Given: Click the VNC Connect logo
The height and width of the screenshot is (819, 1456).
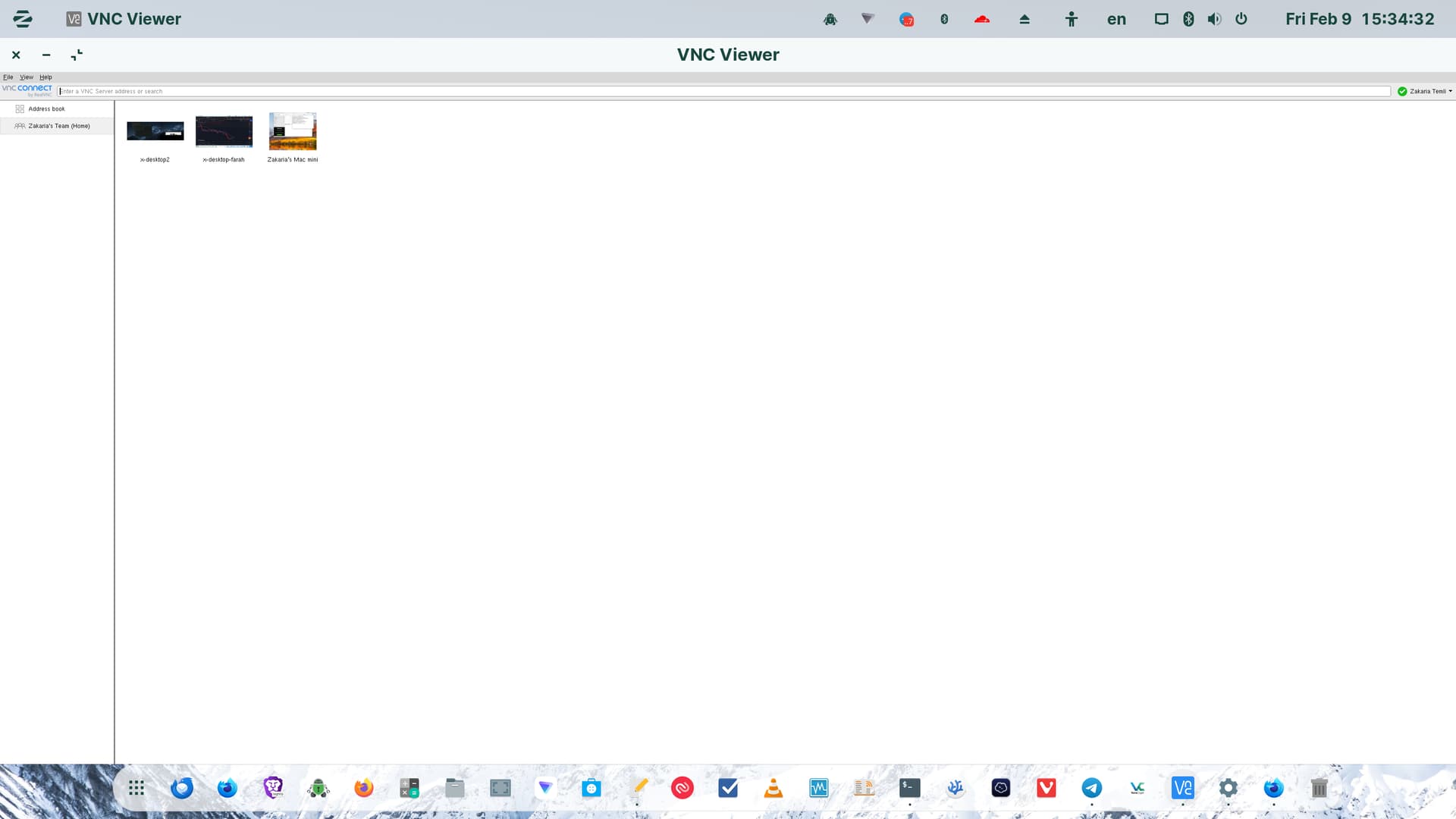Looking at the screenshot, I should [x=27, y=90].
